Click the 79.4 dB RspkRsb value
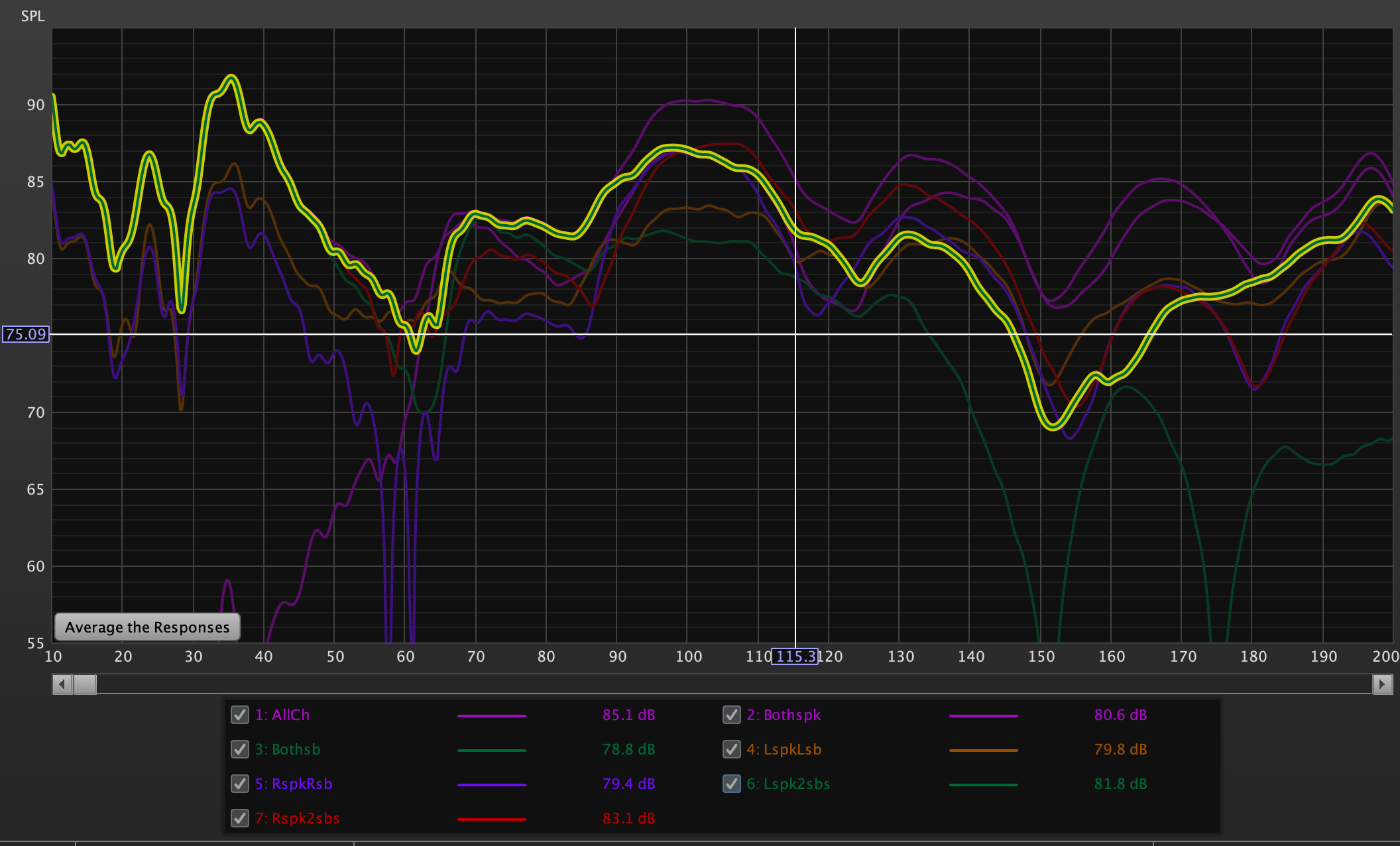The height and width of the screenshot is (846, 1400). 629,784
